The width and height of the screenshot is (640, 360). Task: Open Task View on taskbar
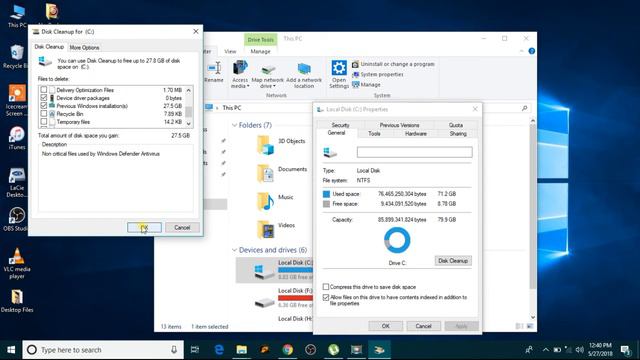tap(195, 350)
